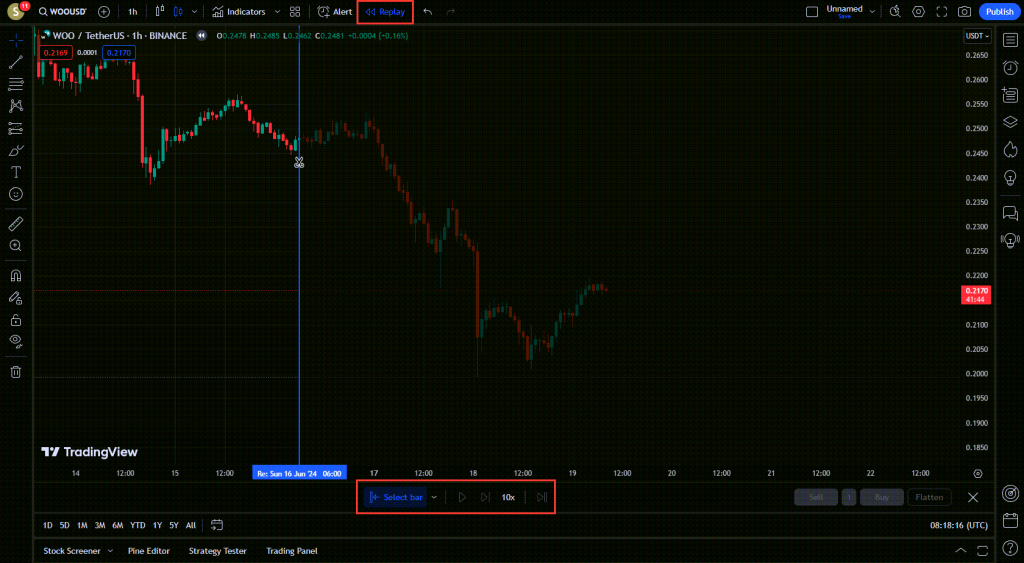Image resolution: width=1024 pixels, height=563 pixels.
Task: Toggle hide all drawings eye icon
Action: 16,341
